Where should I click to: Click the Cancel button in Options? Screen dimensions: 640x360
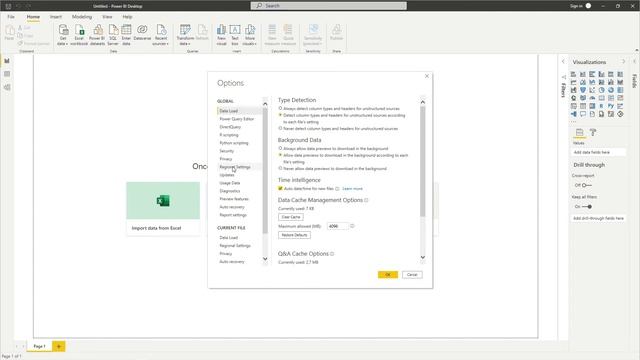(x=412, y=275)
